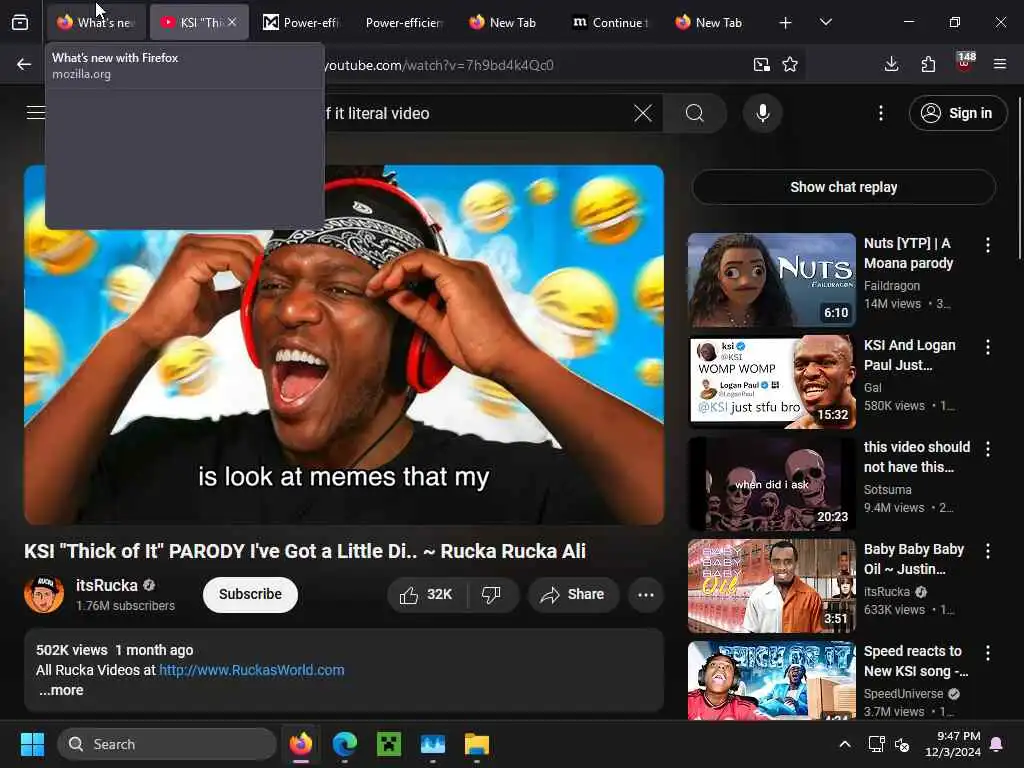The height and width of the screenshot is (768, 1024).
Task: Click SpeedUniverse channel name
Action: [903, 694]
